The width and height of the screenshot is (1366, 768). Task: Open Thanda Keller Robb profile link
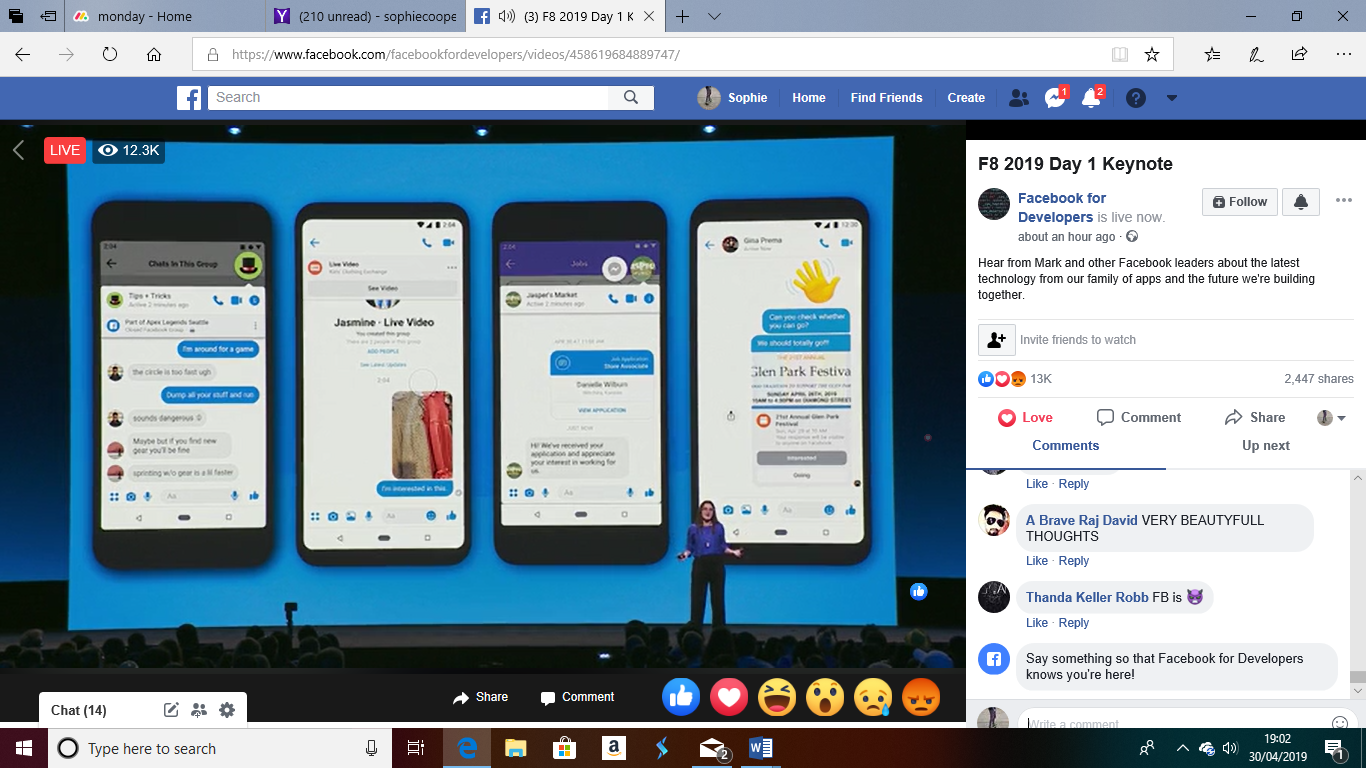click(1087, 597)
